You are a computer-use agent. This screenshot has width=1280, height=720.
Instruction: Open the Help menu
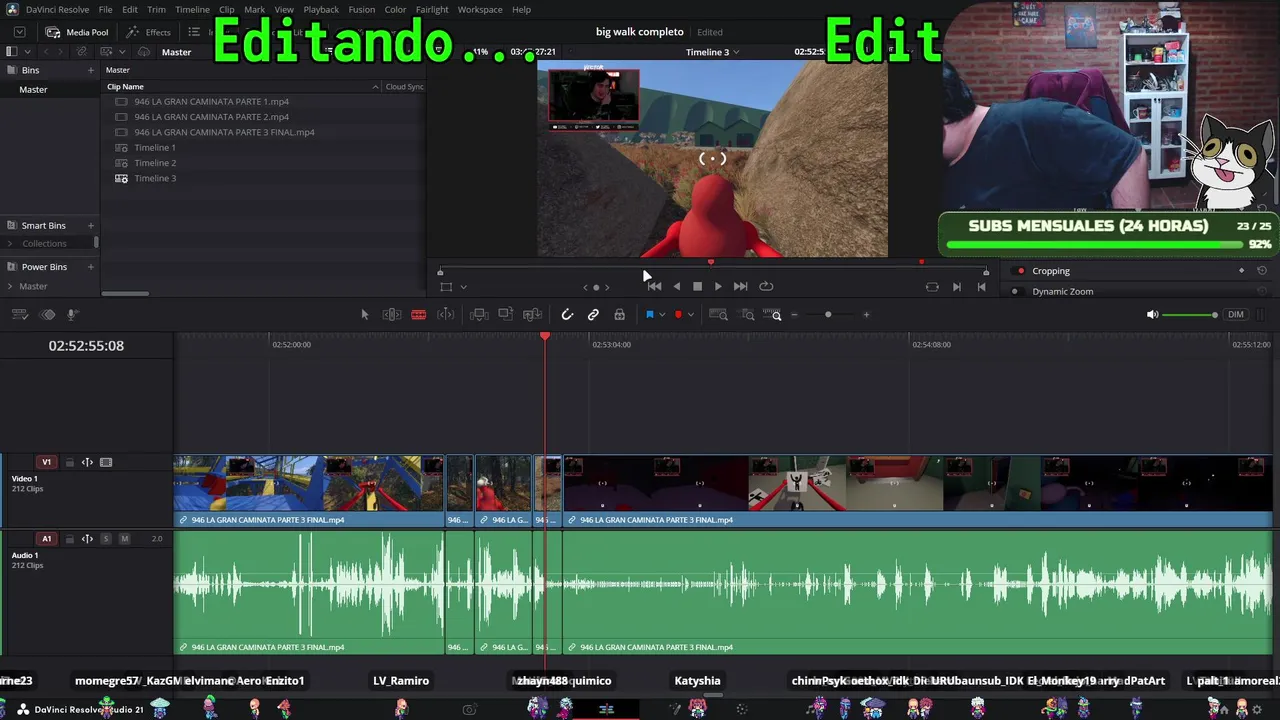tap(521, 9)
